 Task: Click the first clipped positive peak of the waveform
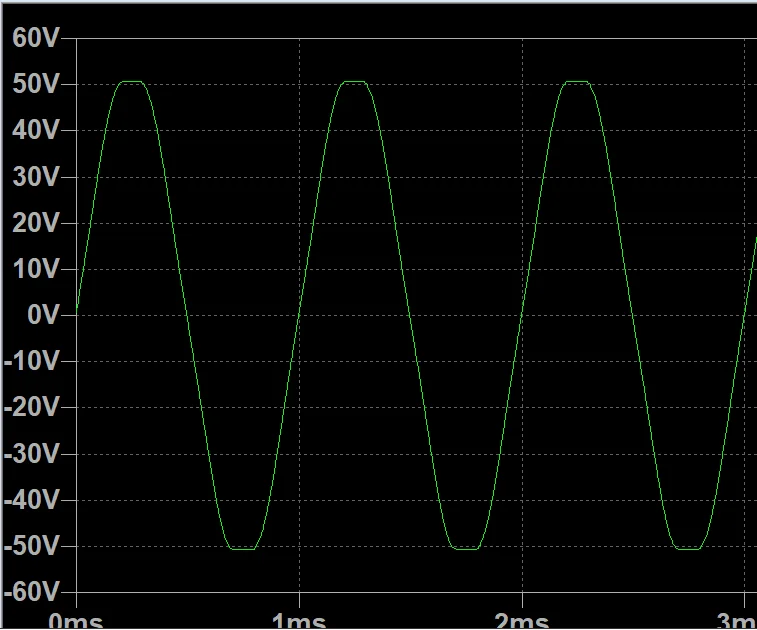(x=131, y=82)
